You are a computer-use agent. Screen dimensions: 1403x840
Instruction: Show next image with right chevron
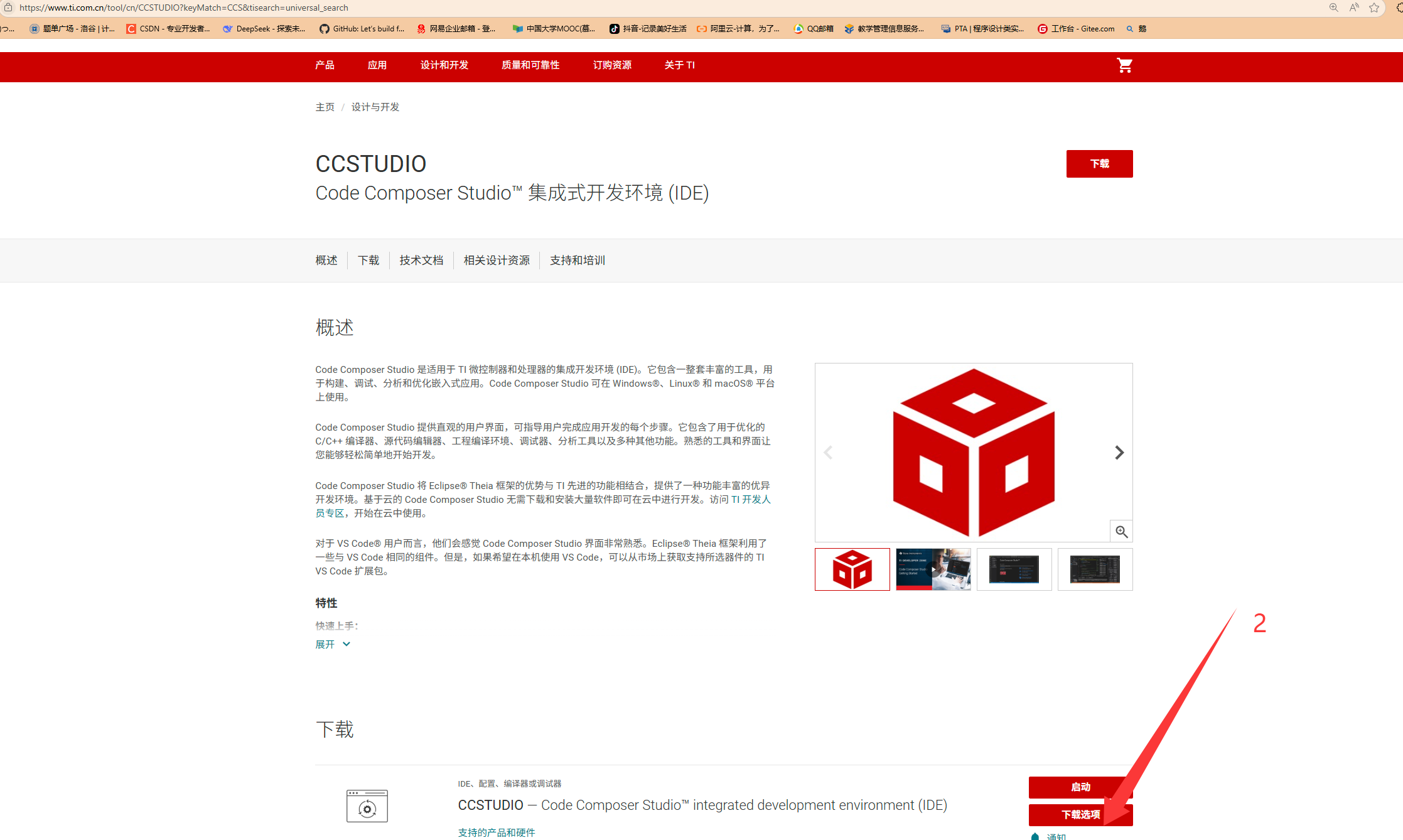tap(1119, 453)
